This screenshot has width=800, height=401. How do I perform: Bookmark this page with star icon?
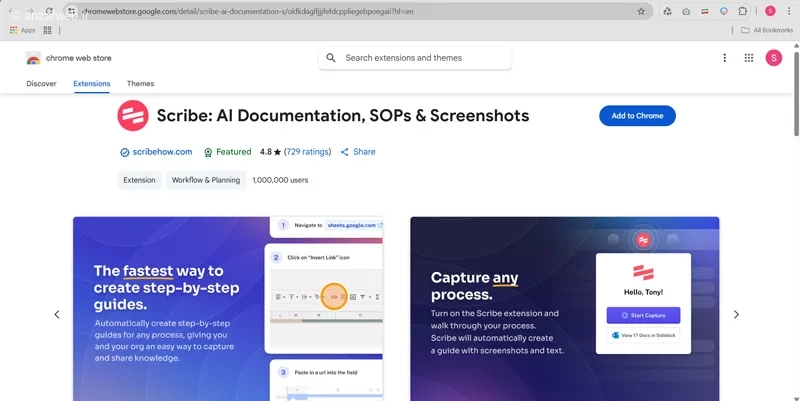tap(641, 11)
